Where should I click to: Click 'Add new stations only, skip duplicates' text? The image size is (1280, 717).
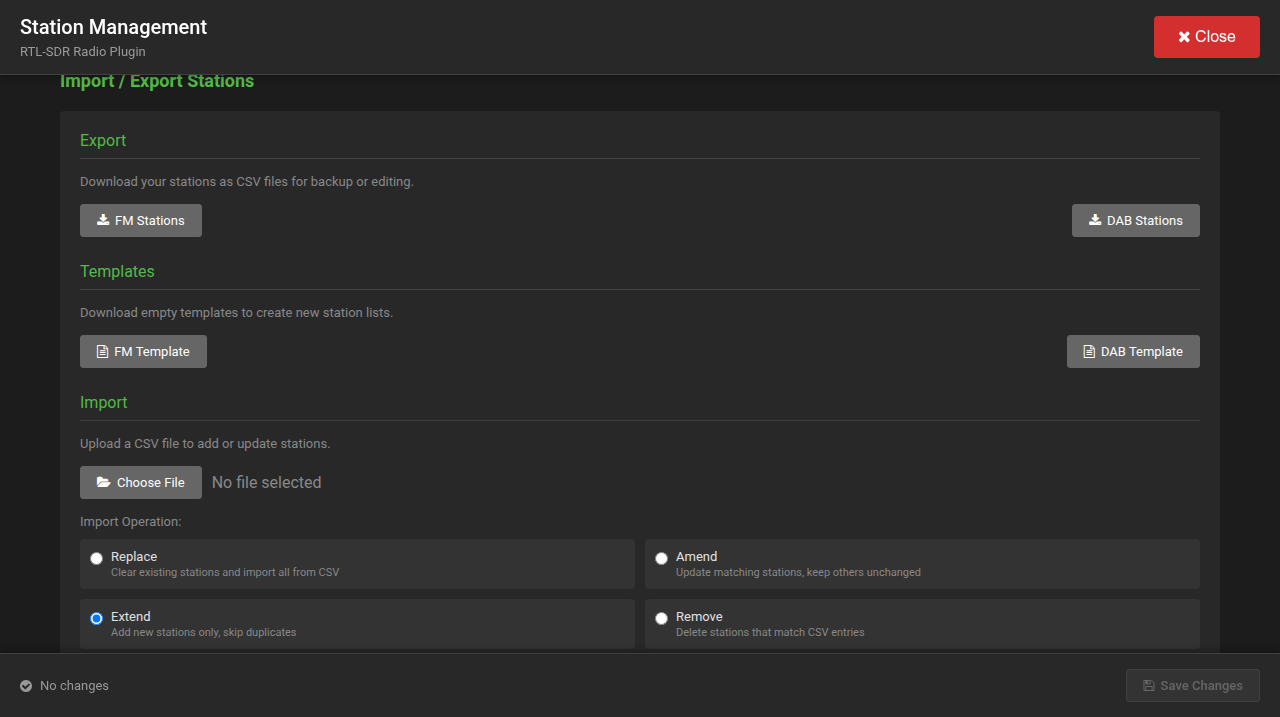click(x=204, y=633)
